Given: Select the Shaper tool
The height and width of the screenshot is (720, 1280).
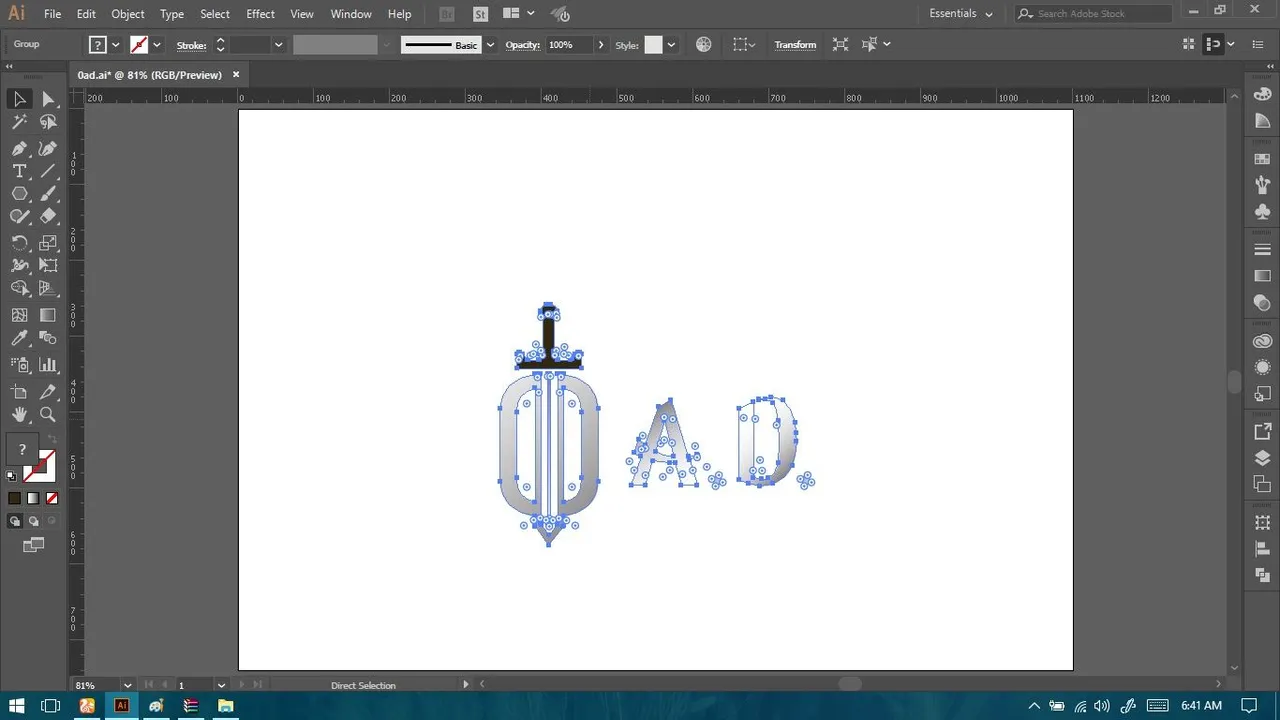Looking at the screenshot, I should 19,216.
